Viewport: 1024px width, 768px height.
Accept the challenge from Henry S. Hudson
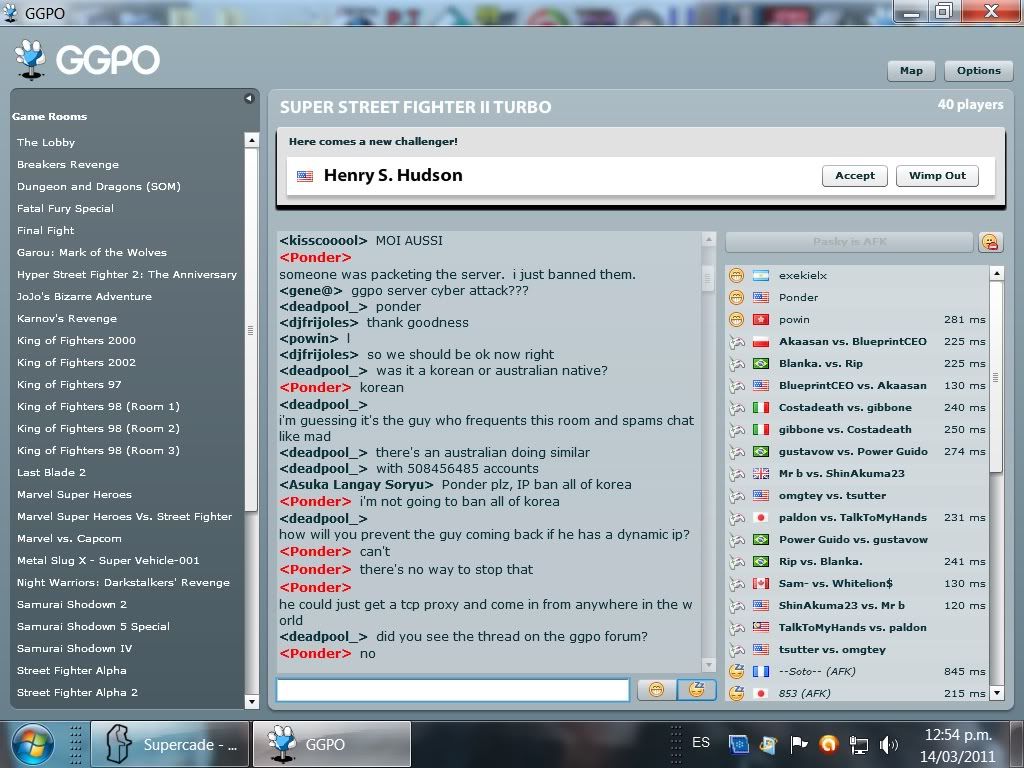tap(854, 176)
